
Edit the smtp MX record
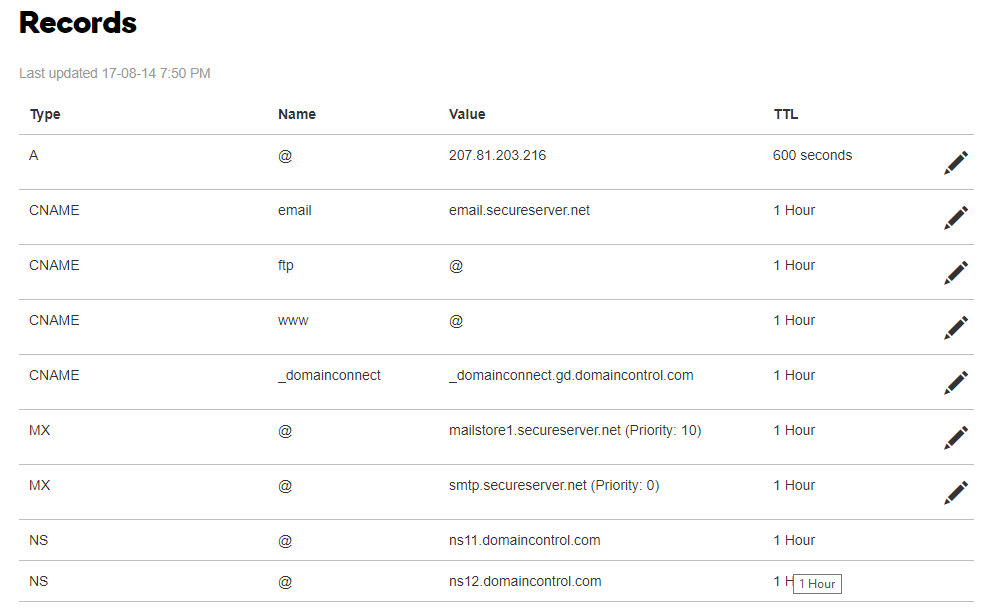pos(955,492)
